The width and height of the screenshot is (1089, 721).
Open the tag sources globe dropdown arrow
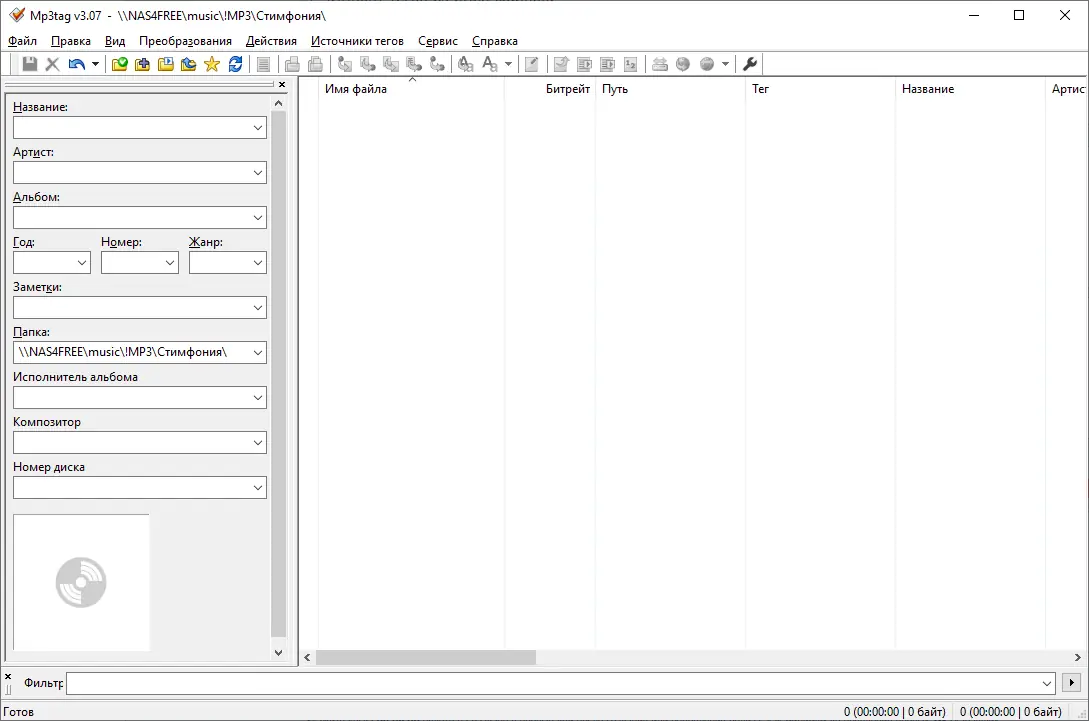click(725, 64)
